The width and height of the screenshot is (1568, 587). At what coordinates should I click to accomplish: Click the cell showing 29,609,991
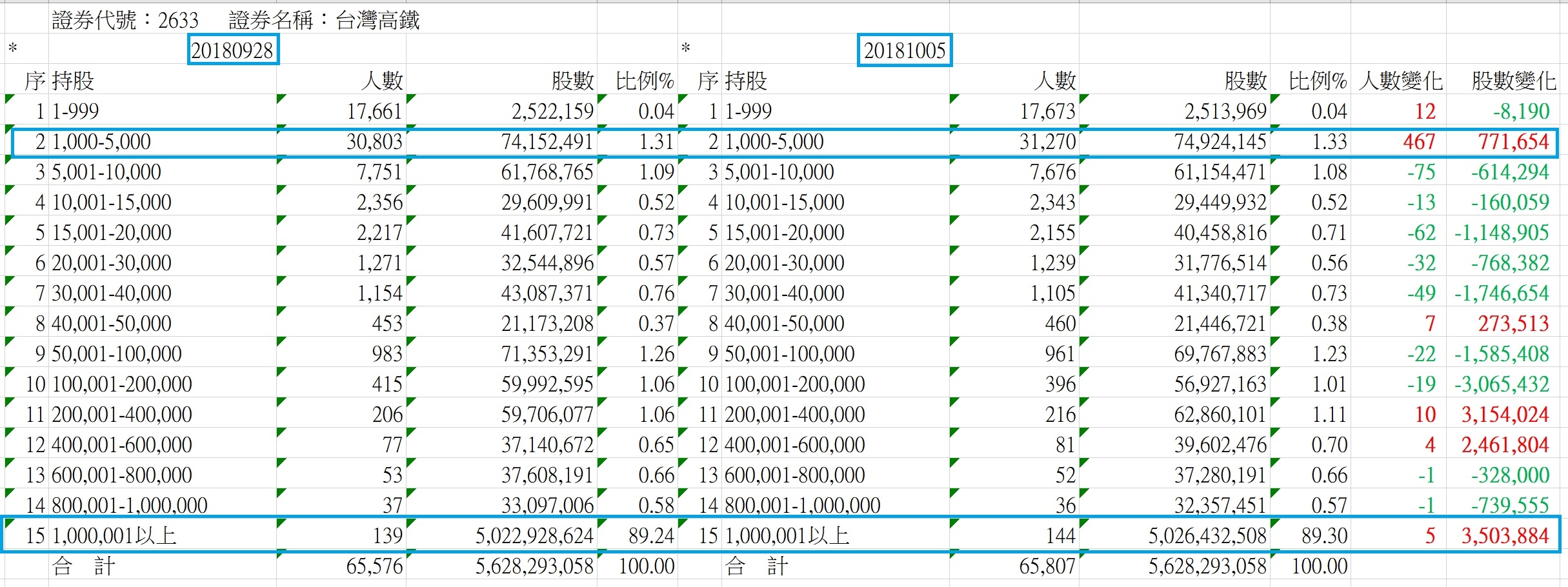(547, 202)
